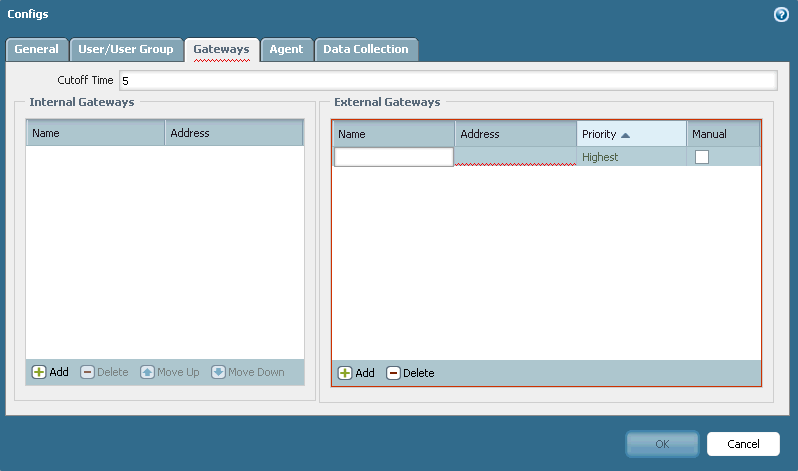This screenshot has width=798, height=471.
Task: Open the Highest priority cell dropdown
Action: [x=630, y=157]
